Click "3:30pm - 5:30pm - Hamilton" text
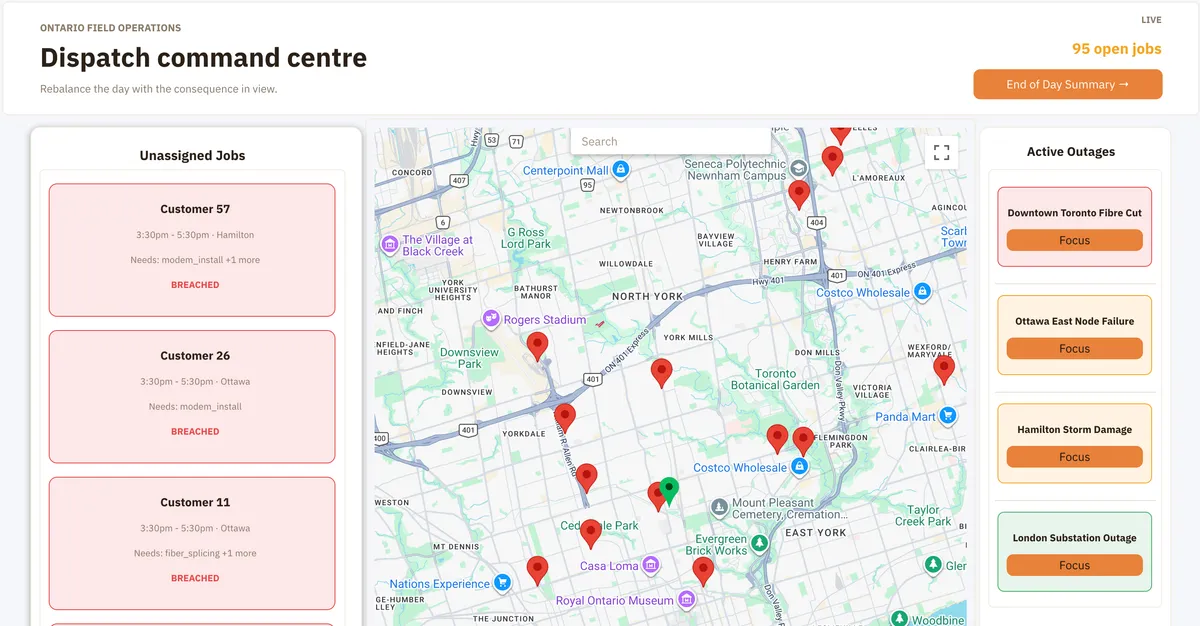 point(195,235)
